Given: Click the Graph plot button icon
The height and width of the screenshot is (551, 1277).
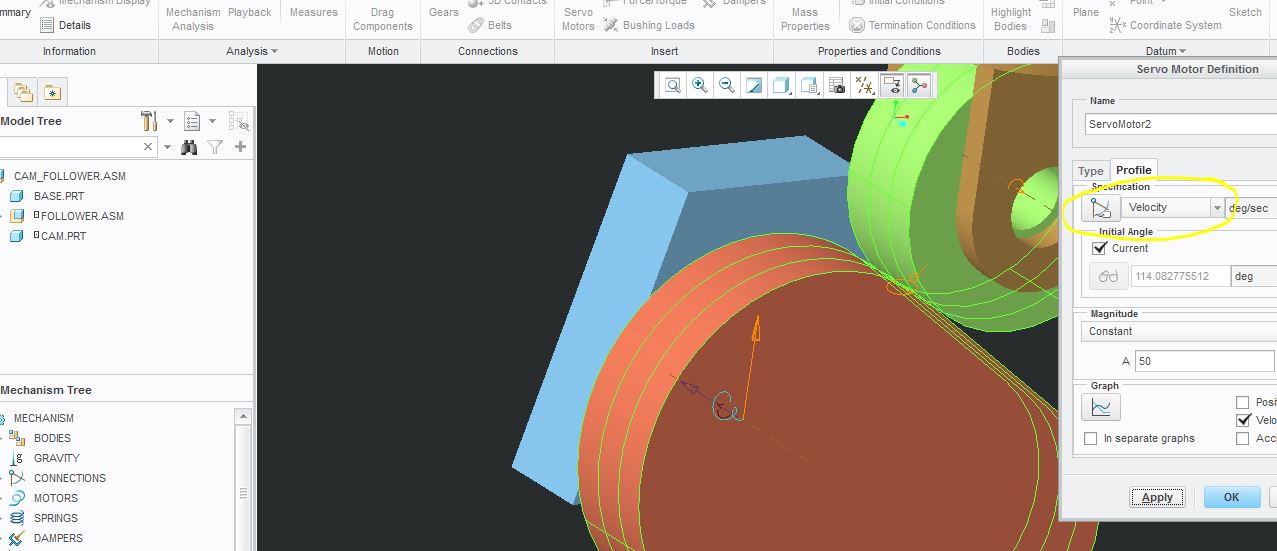Looking at the screenshot, I should [1101, 407].
